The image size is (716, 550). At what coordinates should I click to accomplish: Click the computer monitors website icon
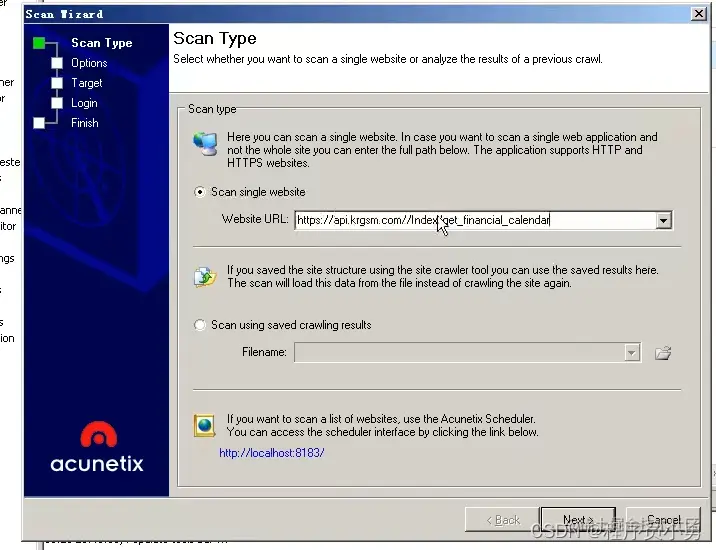(x=205, y=143)
